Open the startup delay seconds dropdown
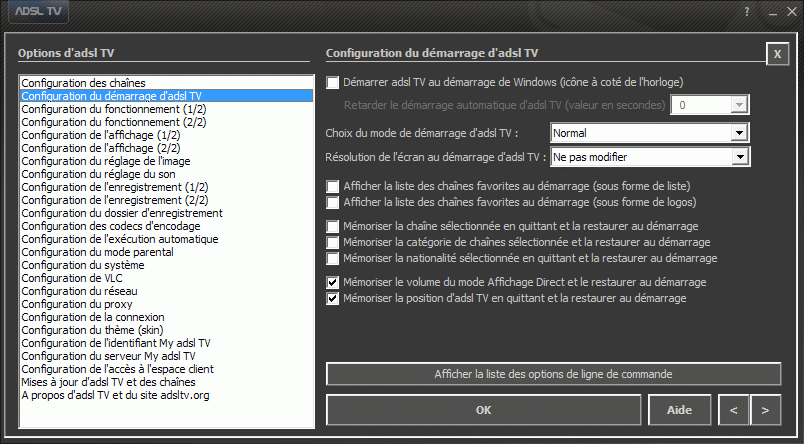The image size is (804, 444). [739, 105]
